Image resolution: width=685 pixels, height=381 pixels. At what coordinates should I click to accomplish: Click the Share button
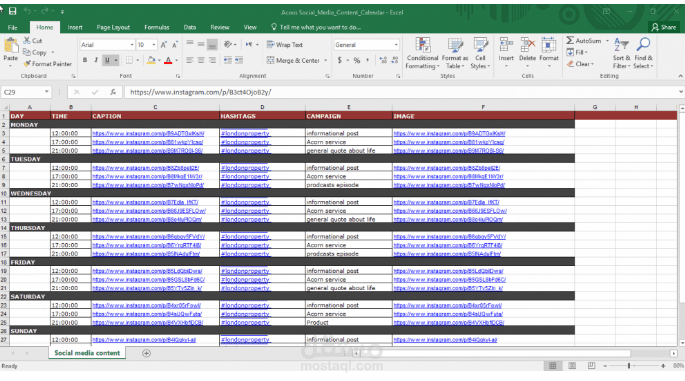click(664, 27)
